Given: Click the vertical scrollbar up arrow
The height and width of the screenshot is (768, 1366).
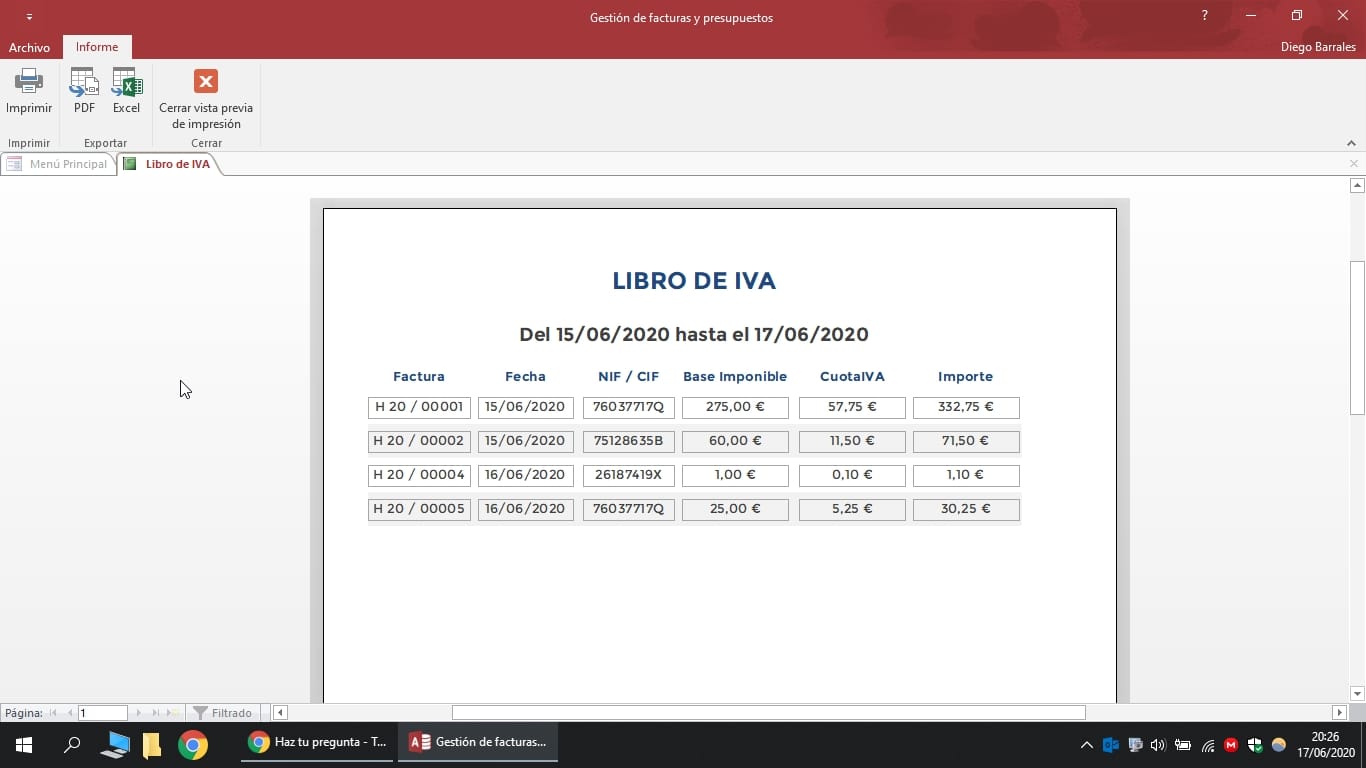Looking at the screenshot, I should tap(1357, 185).
